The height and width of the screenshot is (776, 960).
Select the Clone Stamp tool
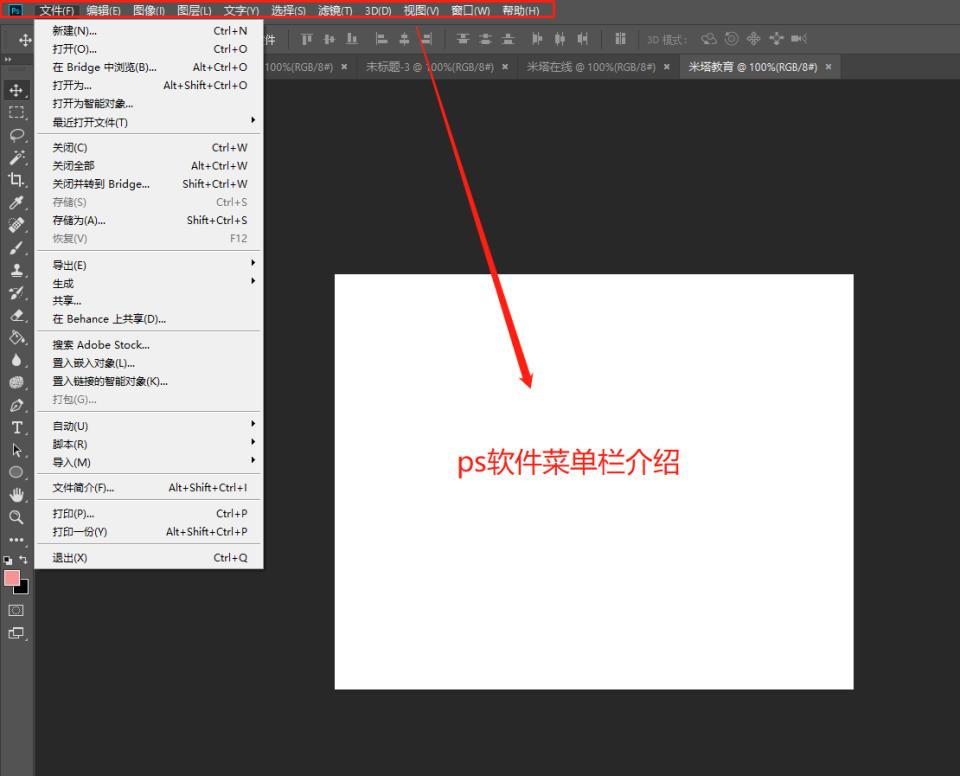click(17, 270)
